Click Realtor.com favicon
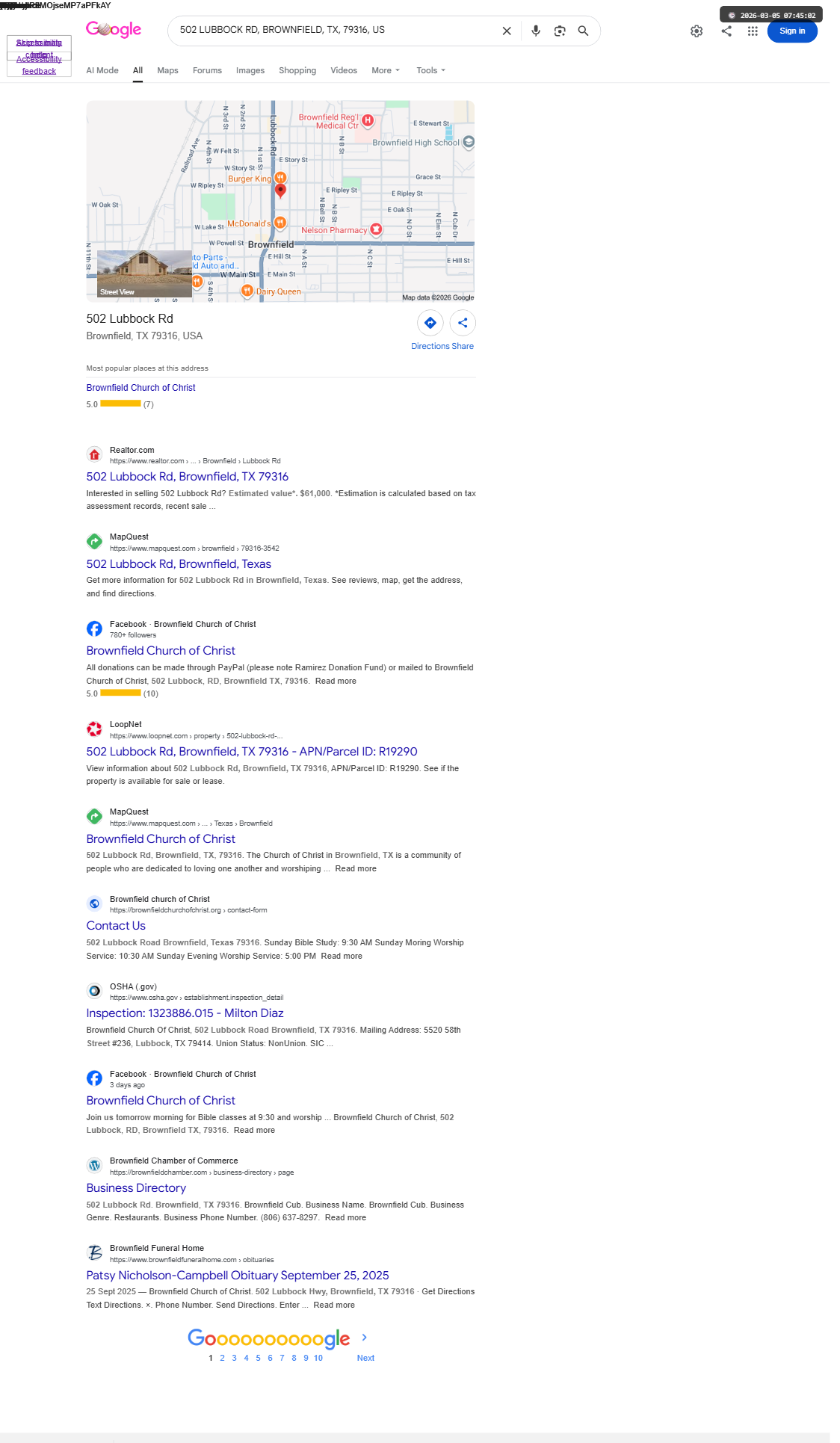The image size is (840, 1443). tap(94, 454)
